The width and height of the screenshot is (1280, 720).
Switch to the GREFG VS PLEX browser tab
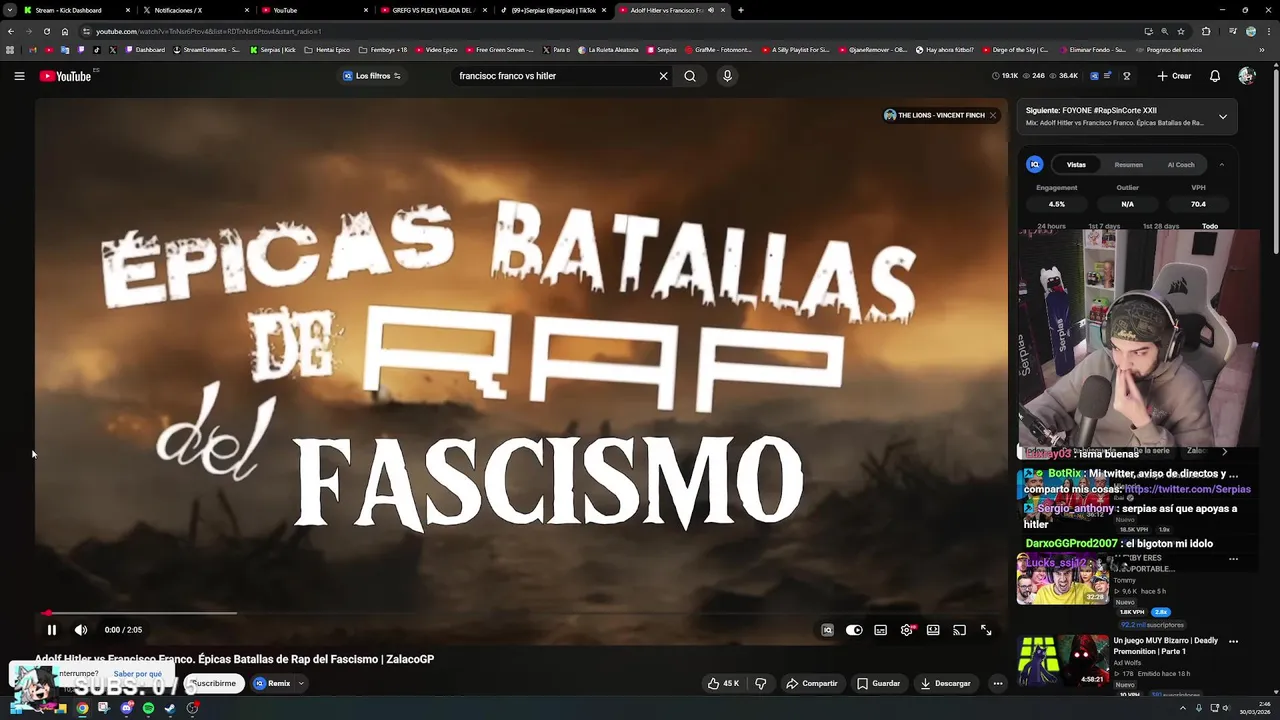click(432, 10)
